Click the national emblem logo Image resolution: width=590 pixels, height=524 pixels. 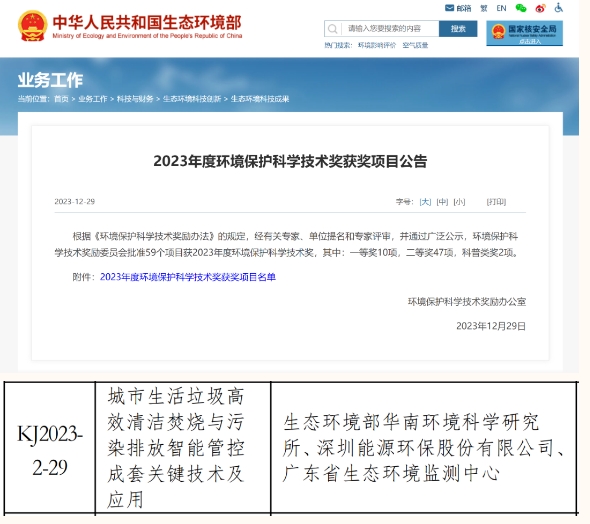coord(32,26)
